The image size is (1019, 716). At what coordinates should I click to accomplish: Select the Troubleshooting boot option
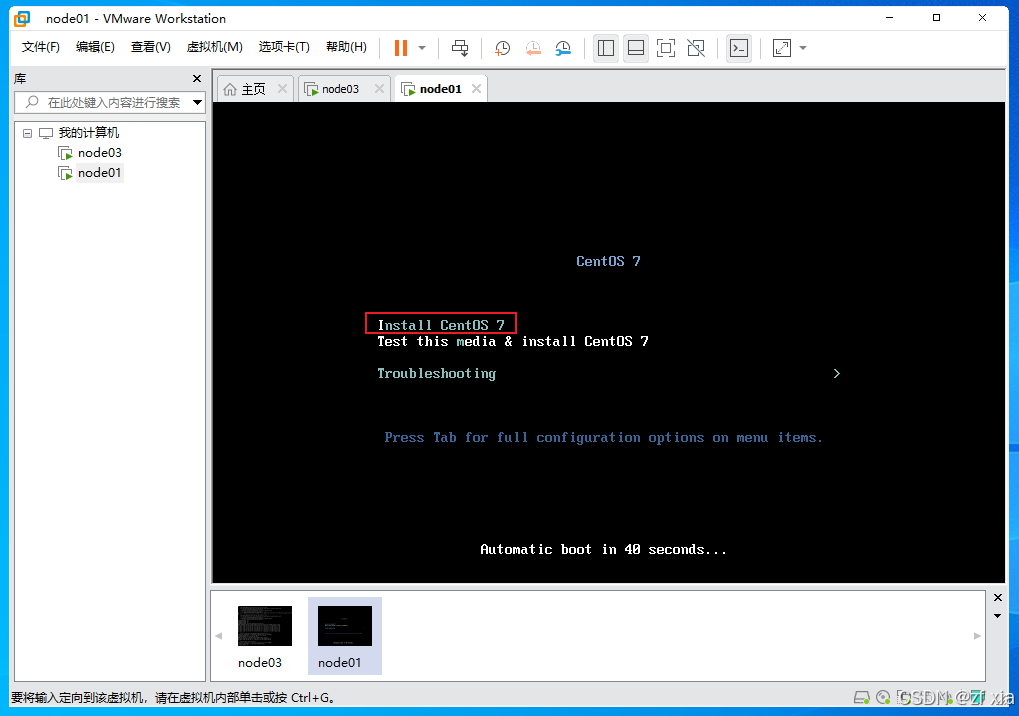[437, 374]
